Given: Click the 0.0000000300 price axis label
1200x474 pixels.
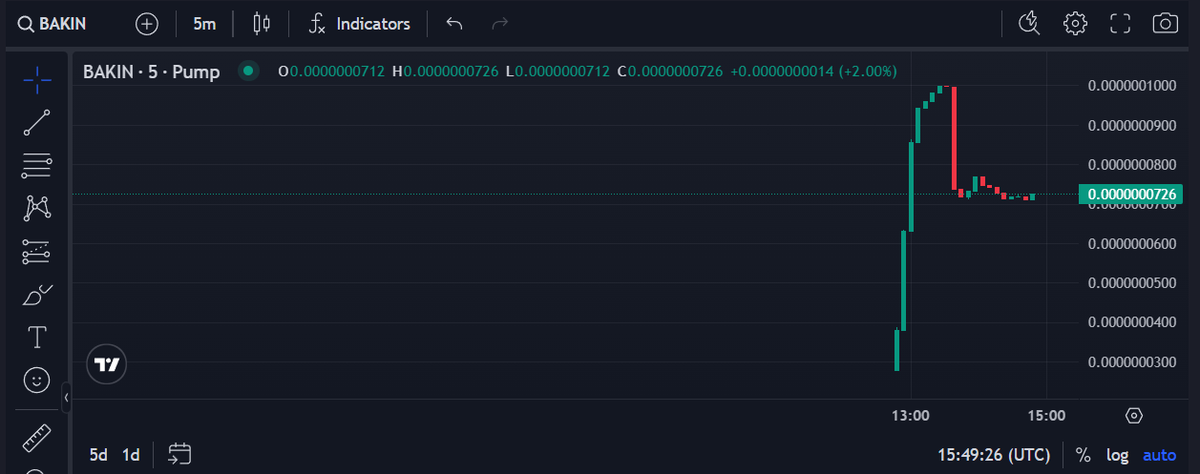Looking at the screenshot, I should [x=1132, y=361].
